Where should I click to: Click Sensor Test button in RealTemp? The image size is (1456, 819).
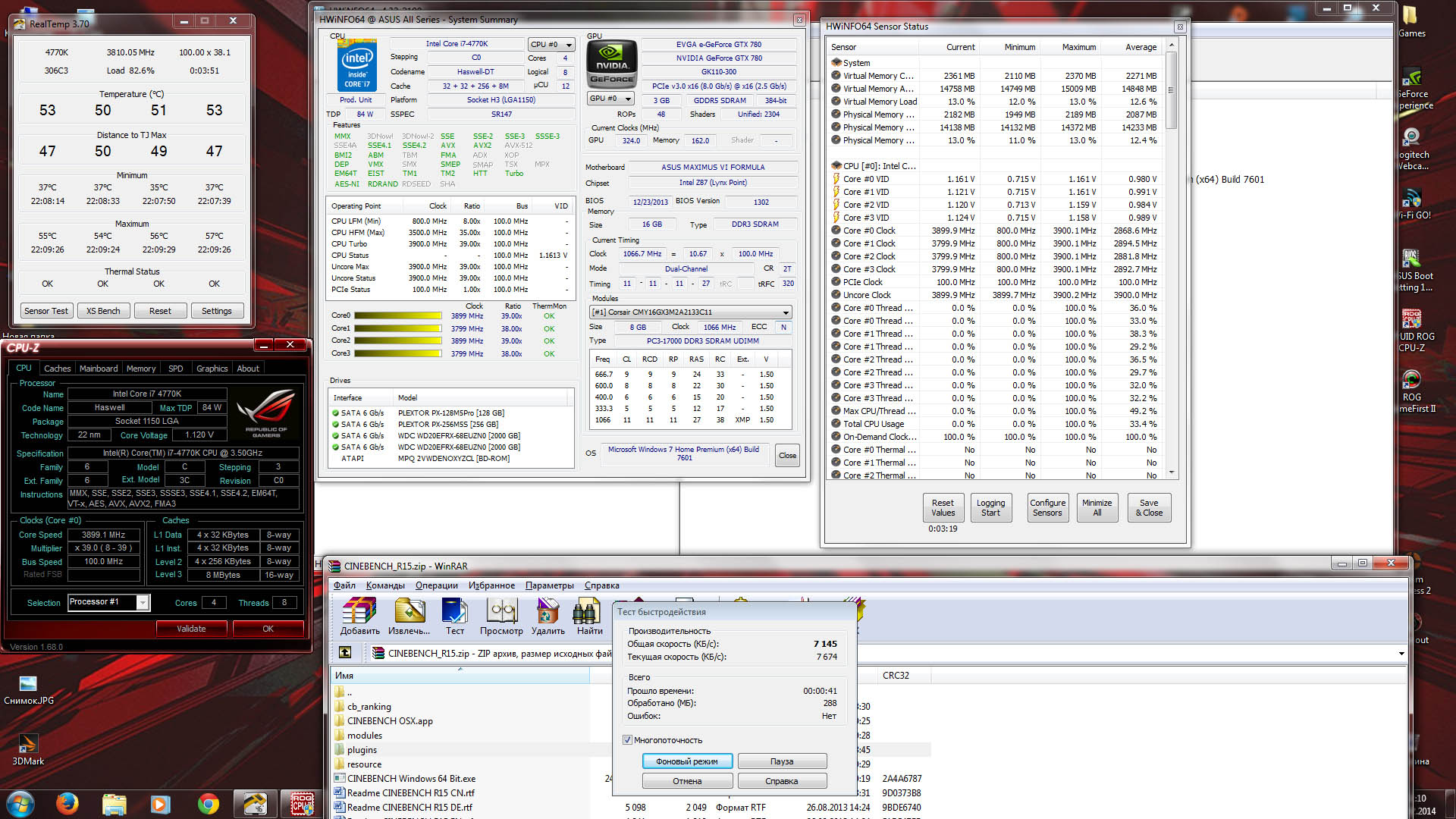point(45,311)
